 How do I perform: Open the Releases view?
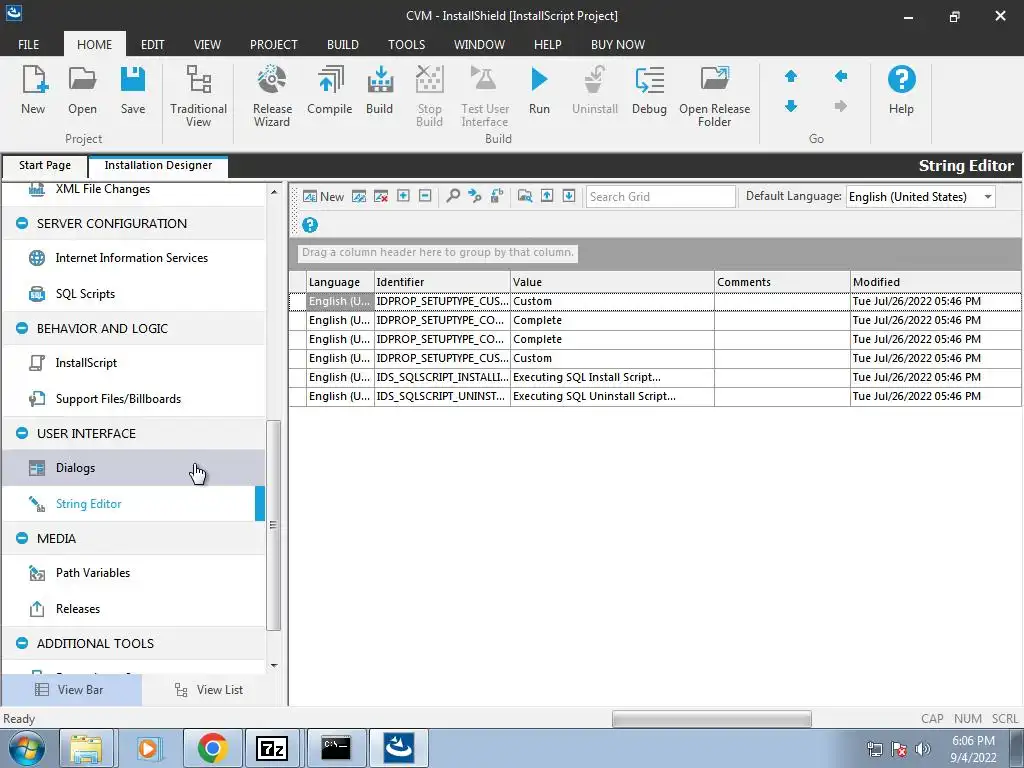pos(133,609)
